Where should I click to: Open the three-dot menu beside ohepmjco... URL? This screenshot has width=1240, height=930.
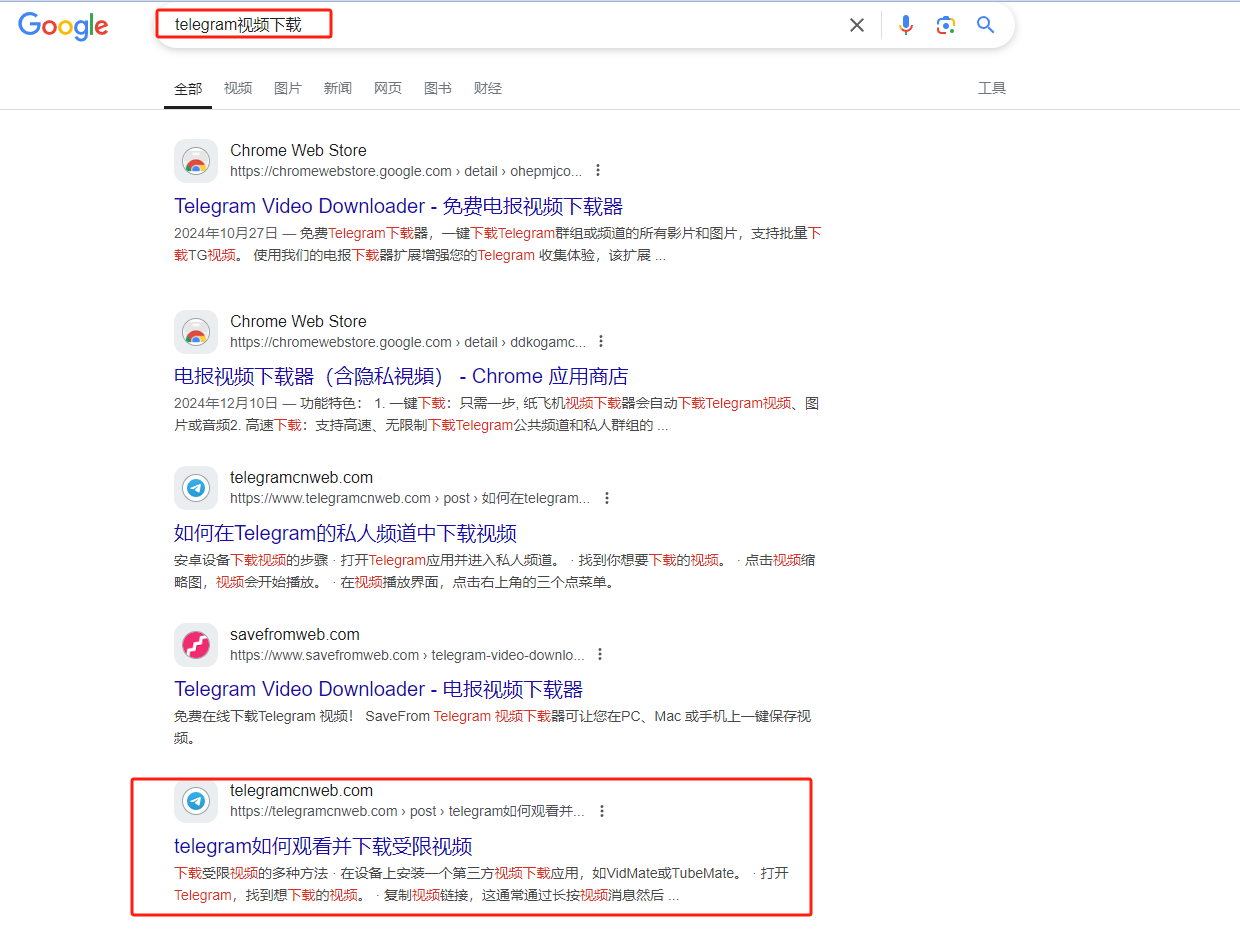click(x=598, y=170)
